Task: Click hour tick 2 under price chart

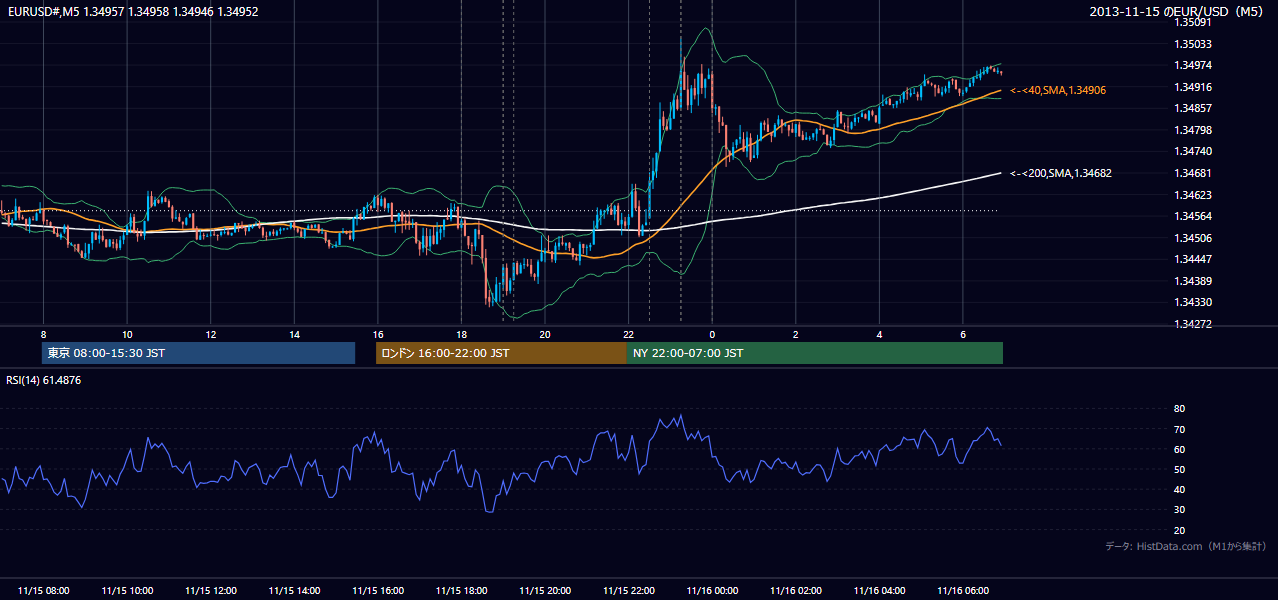Action: coord(796,334)
